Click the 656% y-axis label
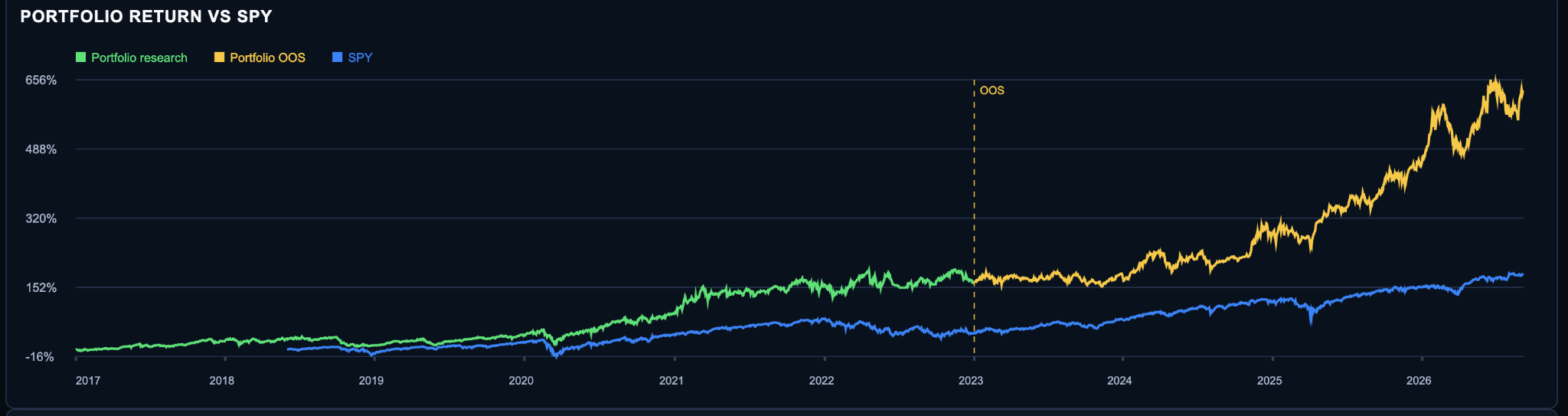 pos(41,80)
